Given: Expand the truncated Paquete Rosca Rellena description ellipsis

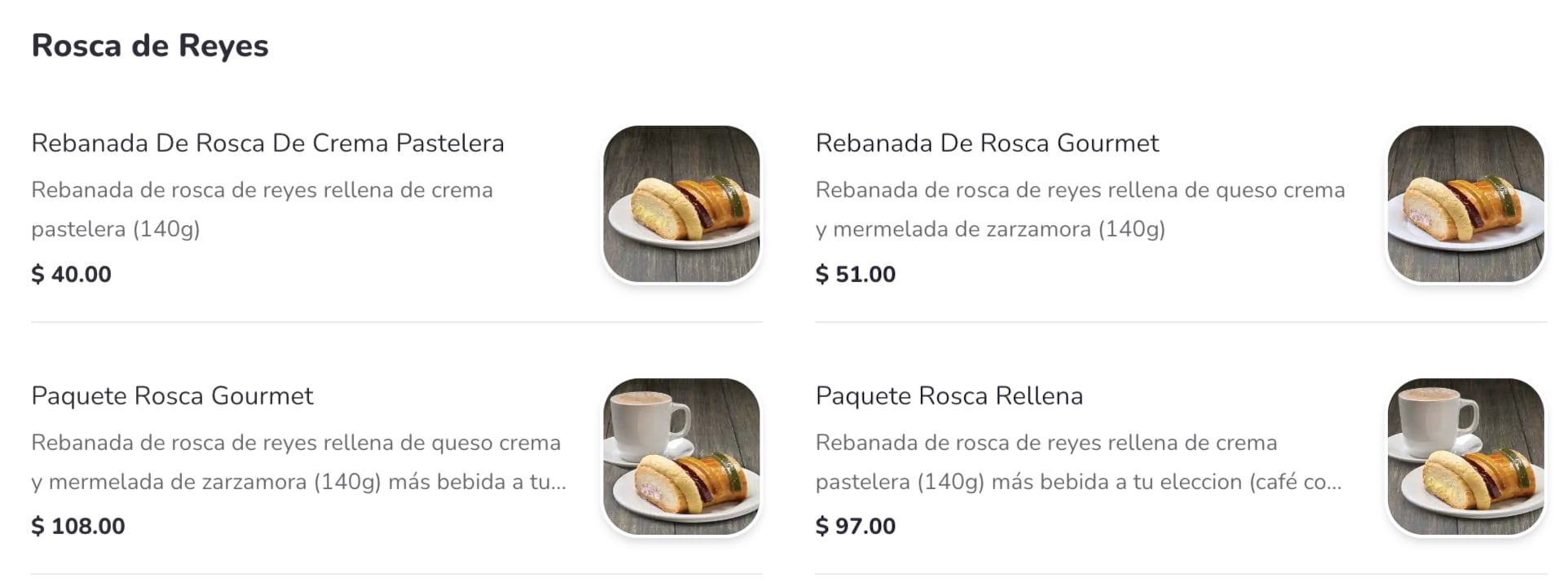Looking at the screenshot, I should pyautogui.click(x=1333, y=483).
